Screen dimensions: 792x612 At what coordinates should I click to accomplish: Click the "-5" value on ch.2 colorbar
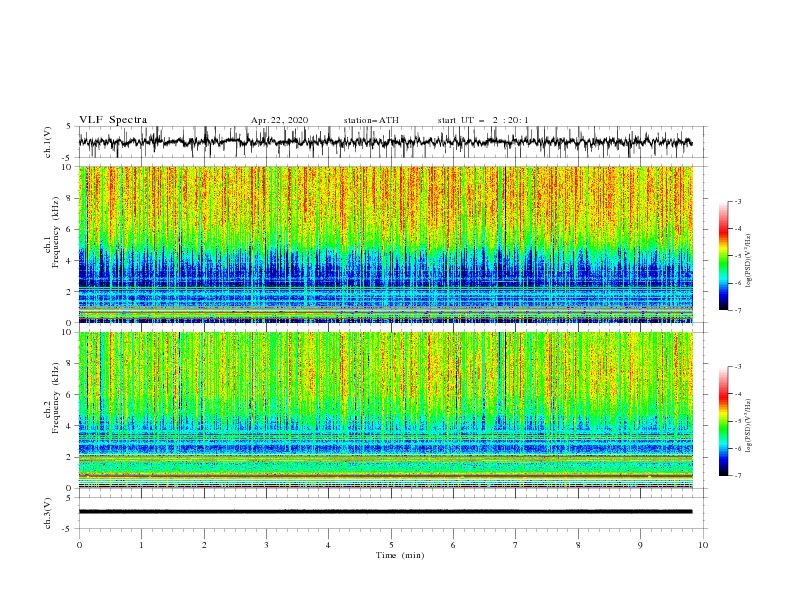pos(737,421)
